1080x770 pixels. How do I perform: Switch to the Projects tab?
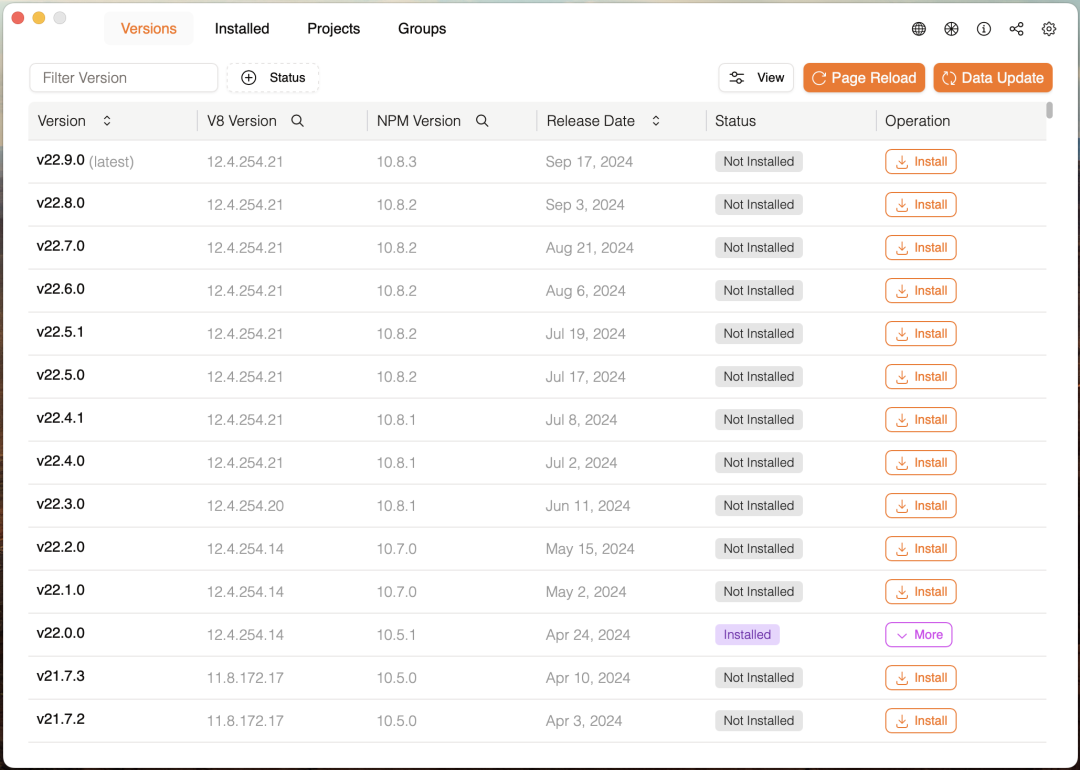tap(333, 29)
